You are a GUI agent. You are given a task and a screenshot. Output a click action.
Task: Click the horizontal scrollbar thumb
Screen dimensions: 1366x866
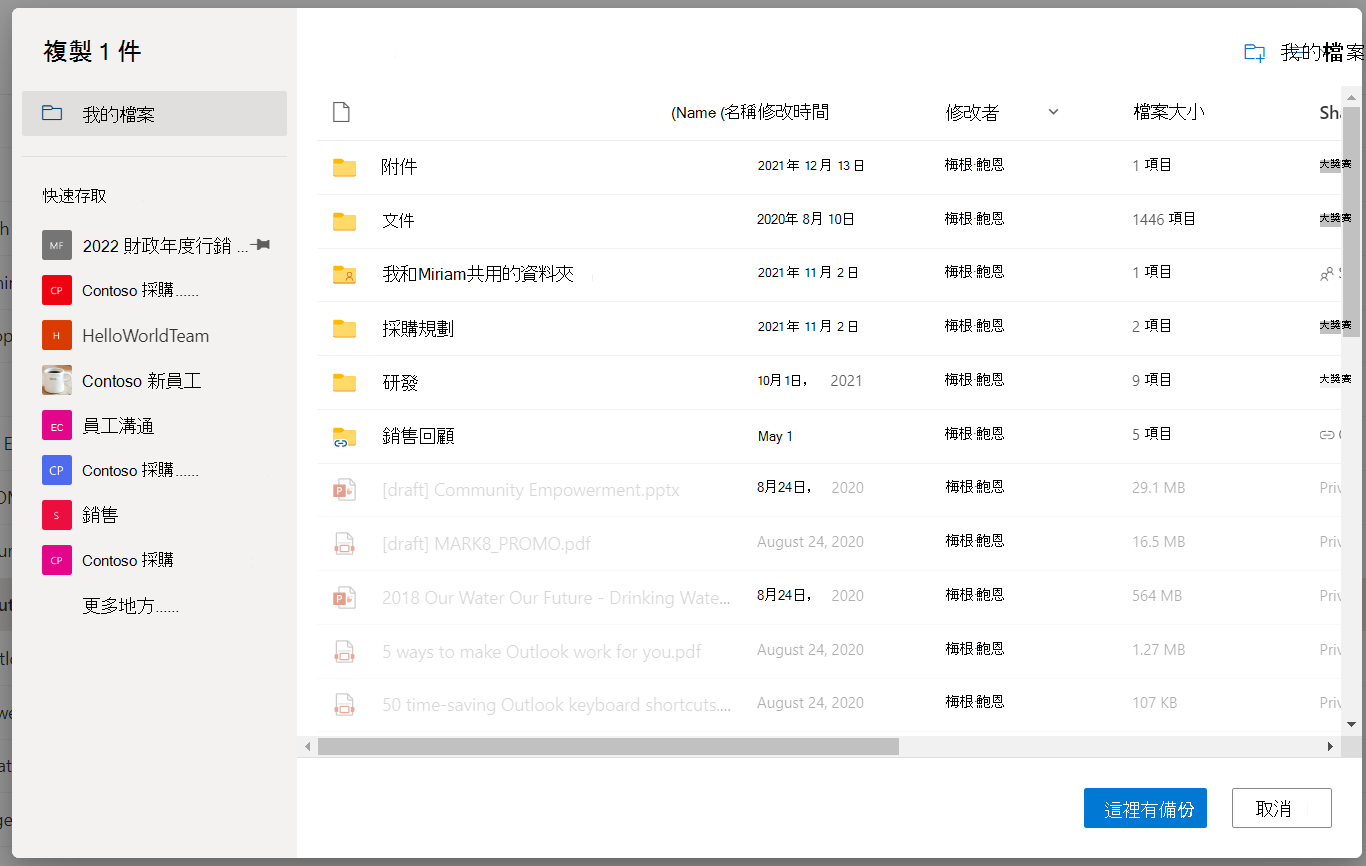click(608, 746)
